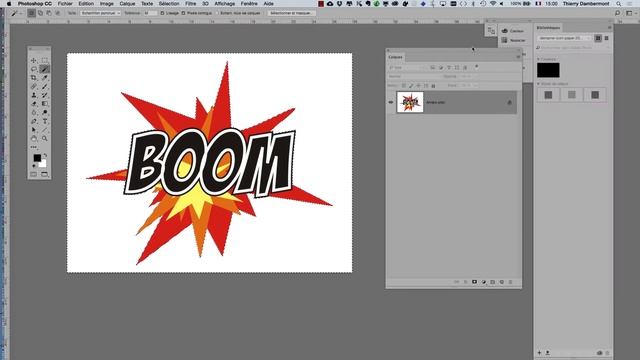640x360 pixels.
Task: Select the Bibliothèques panel tab
Action: tap(548, 28)
